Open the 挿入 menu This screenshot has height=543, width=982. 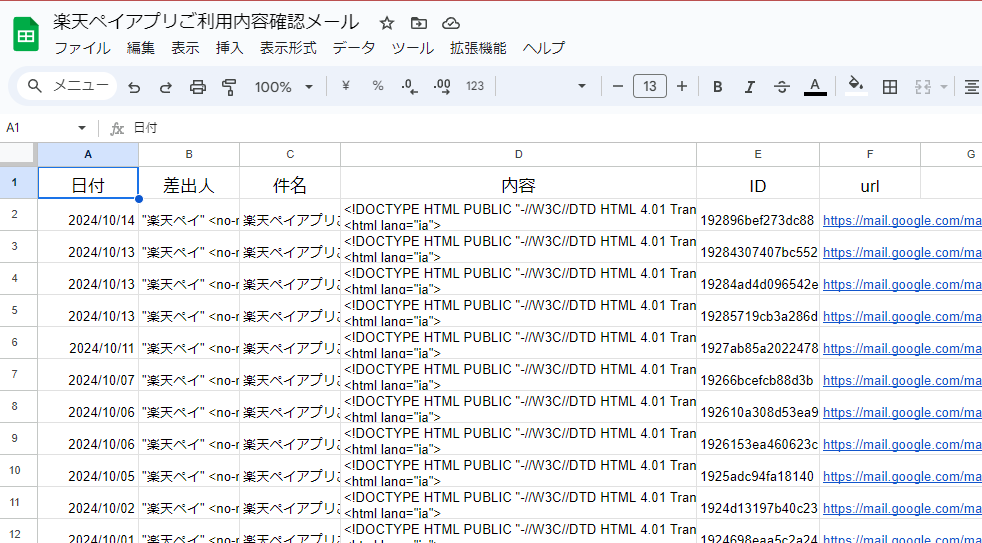(229, 48)
